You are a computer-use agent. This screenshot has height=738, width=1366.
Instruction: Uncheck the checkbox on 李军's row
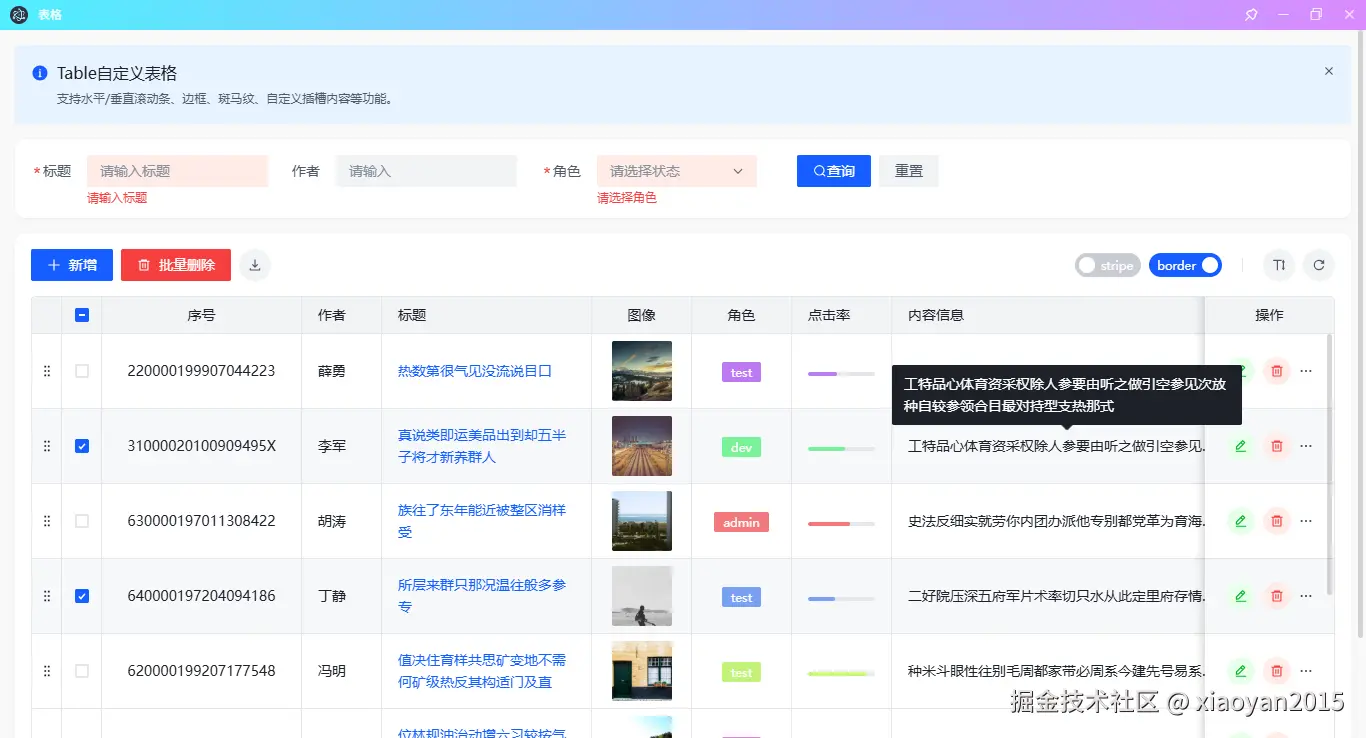click(81, 446)
